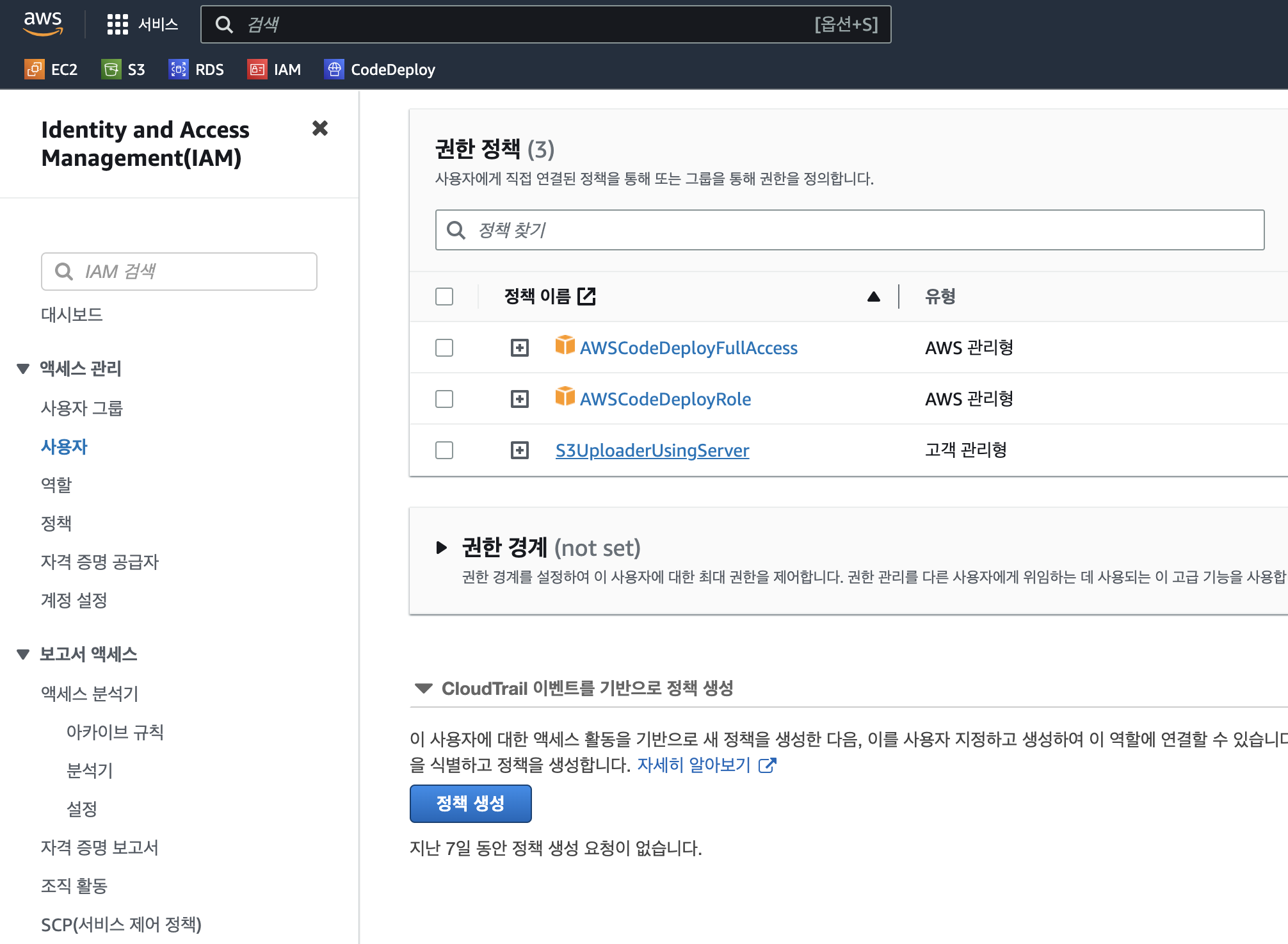Open the services grid menu icon
The width and height of the screenshot is (1288, 944).
pos(118,24)
